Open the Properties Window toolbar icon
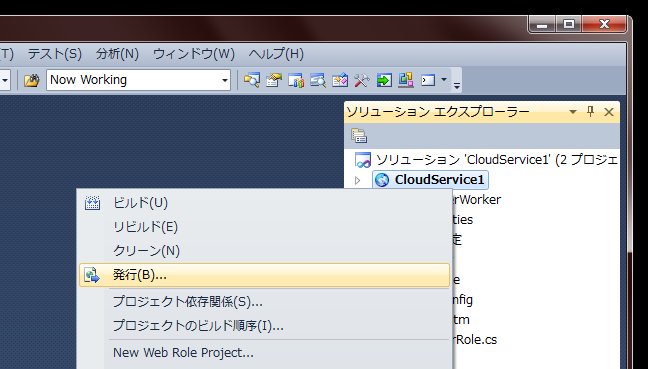Viewport: 648px width, 369px height. pos(274,79)
